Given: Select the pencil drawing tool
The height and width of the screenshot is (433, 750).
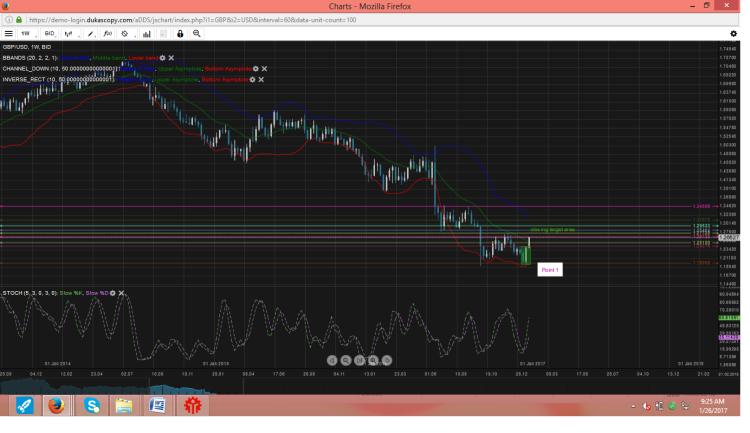Looking at the screenshot, I should click(x=89, y=33).
